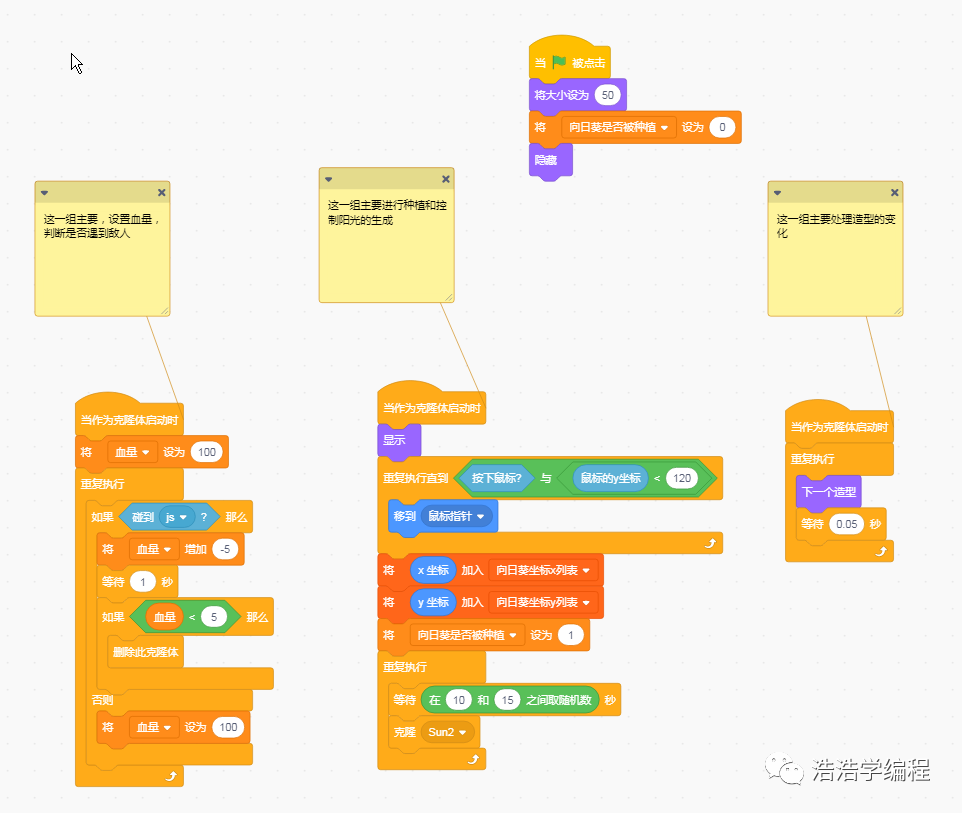The width and height of the screenshot is (962, 813).
Task: Click the 当作为克隆体启动时 hat above the 下一个造型 loop
Action: click(839, 424)
